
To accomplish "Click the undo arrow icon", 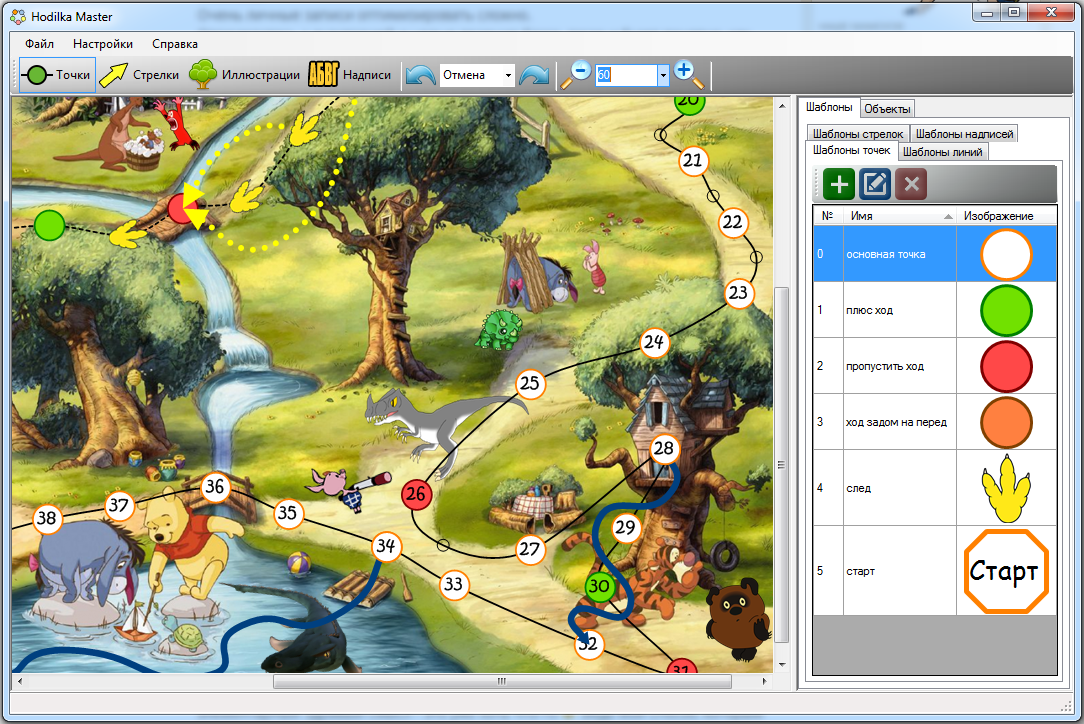I will [420, 75].
